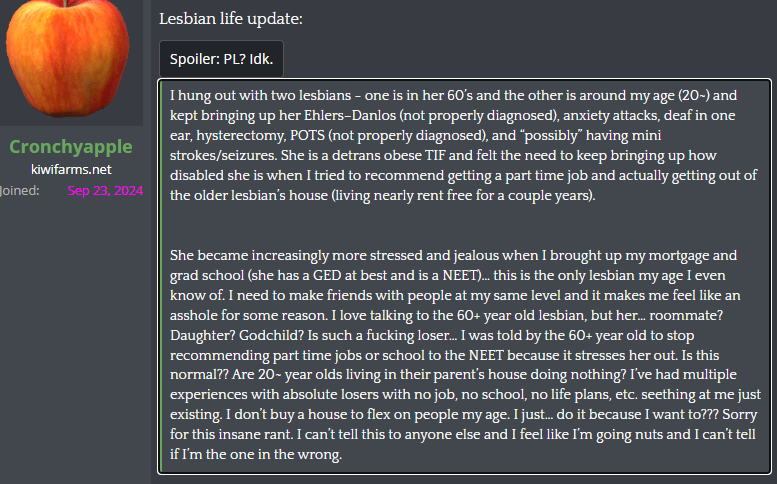777x484 pixels.
Task: Open Cronchyapple's user profile
Action: [71, 147]
